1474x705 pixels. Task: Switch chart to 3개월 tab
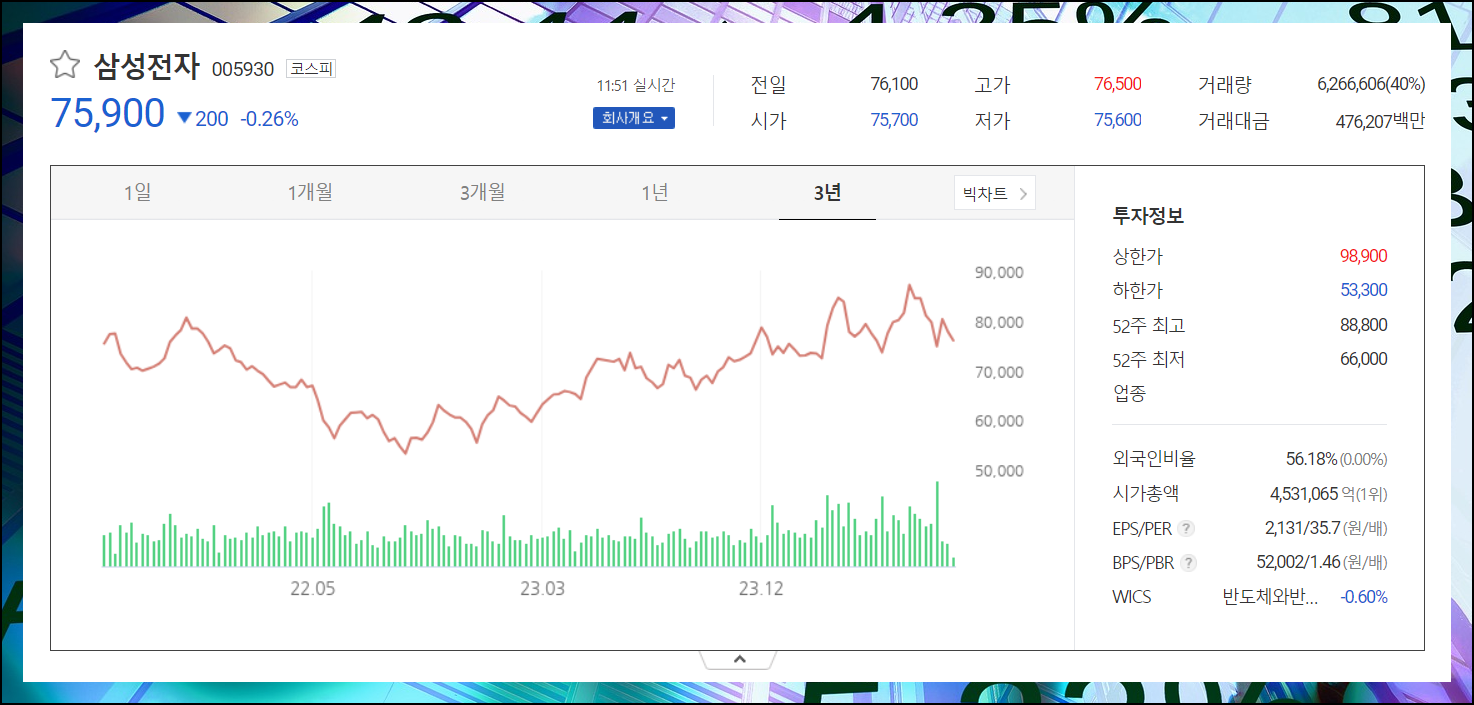coord(482,192)
